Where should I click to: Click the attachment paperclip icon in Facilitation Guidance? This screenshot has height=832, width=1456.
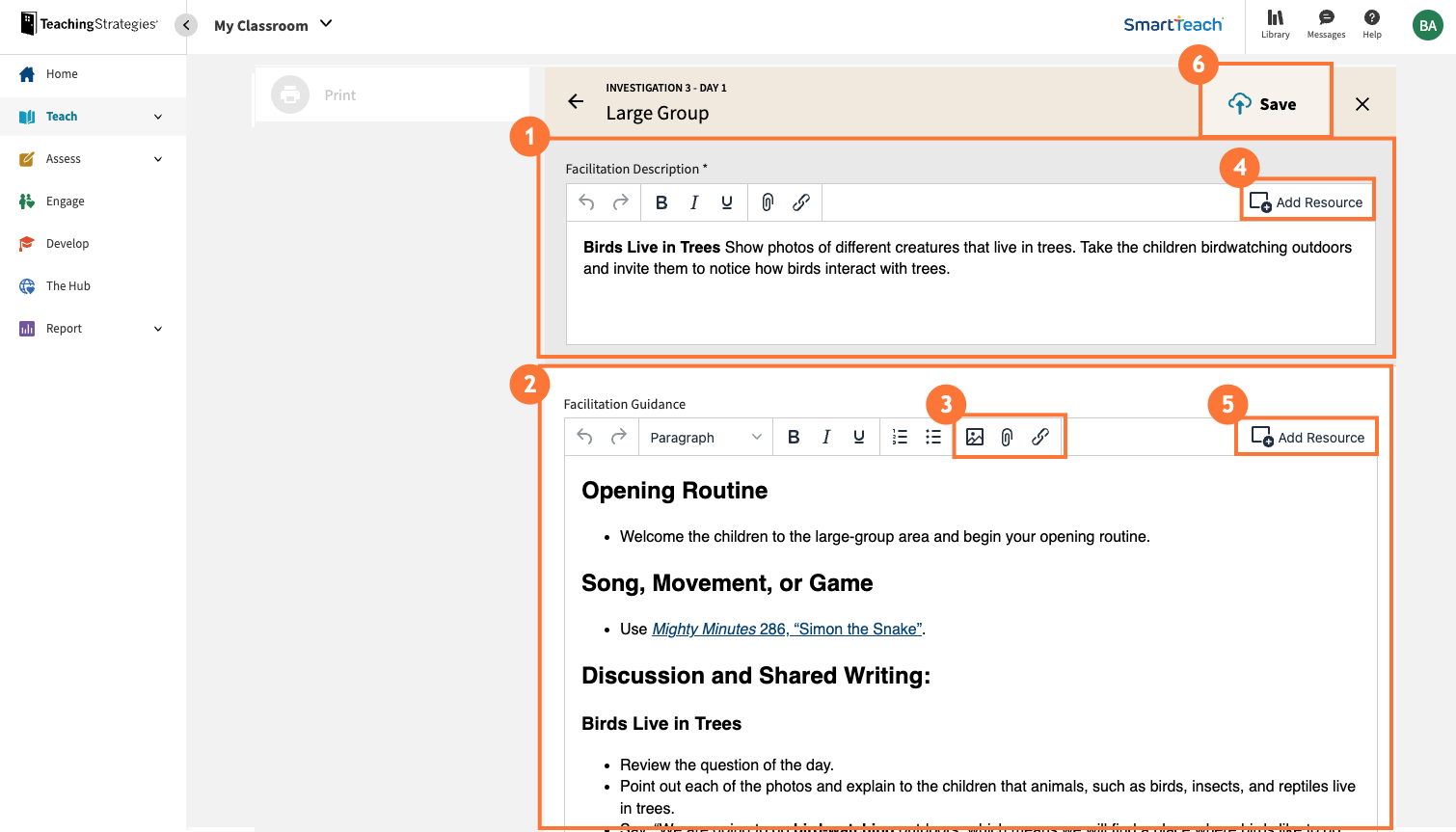[1008, 437]
